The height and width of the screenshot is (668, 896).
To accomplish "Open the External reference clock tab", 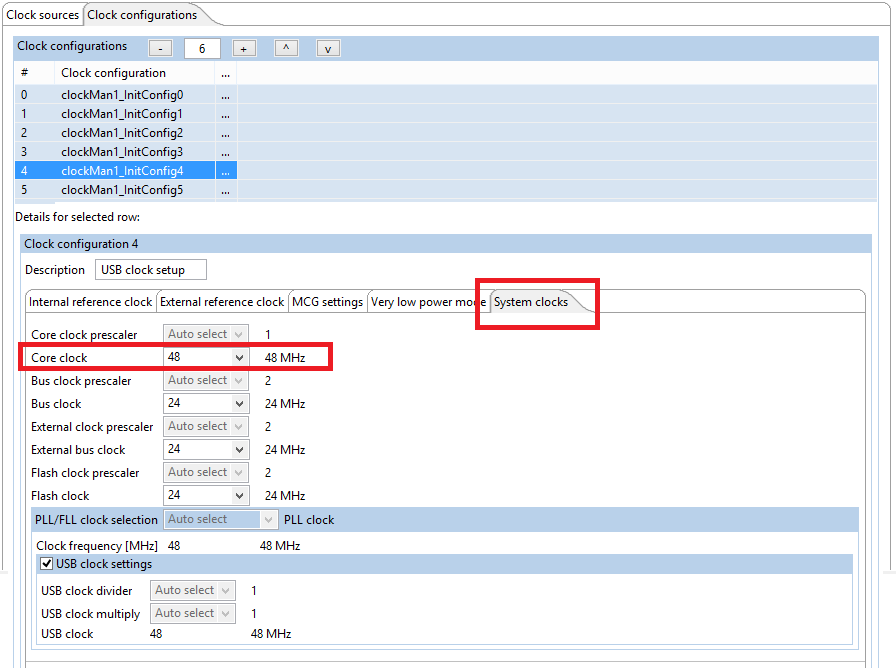I will (x=222, y=302).
